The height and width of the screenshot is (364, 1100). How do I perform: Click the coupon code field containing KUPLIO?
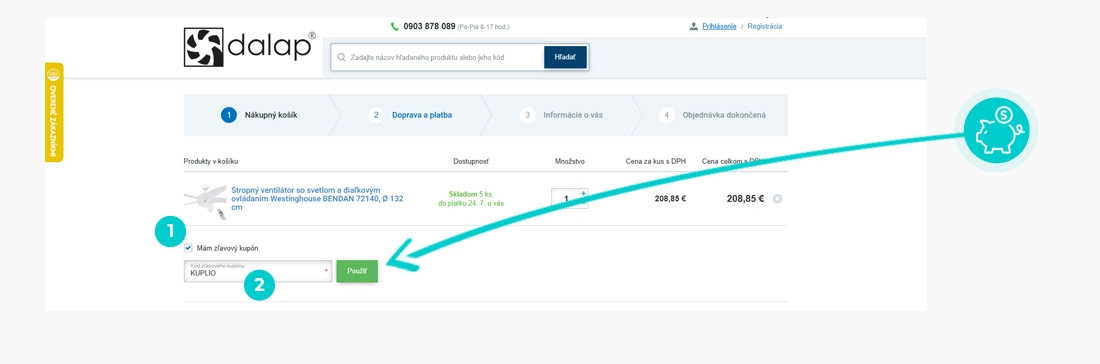(x=257, y=271)
